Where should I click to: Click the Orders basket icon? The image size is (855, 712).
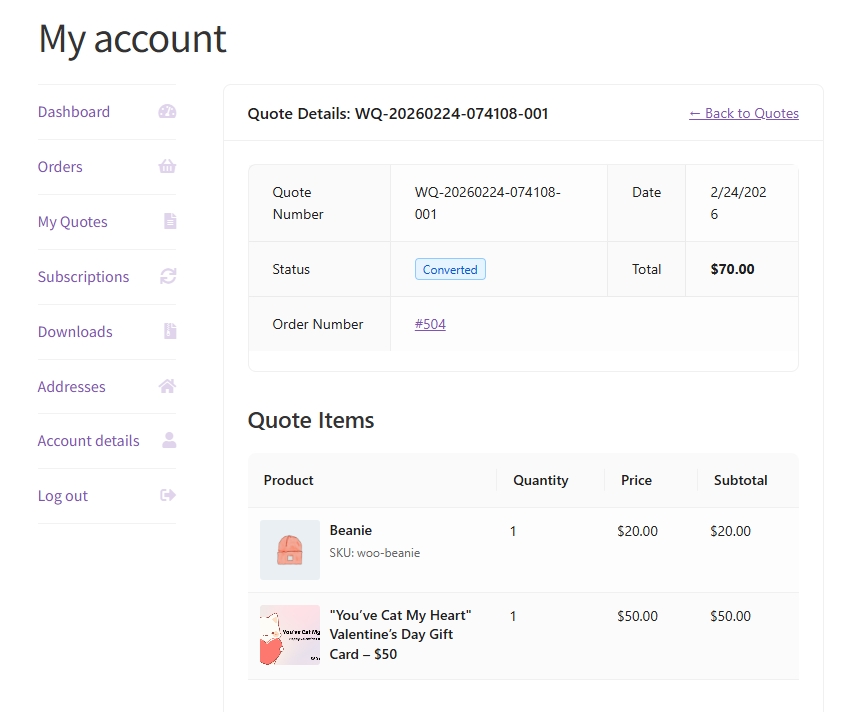pyautogui.click(x=167, y=167)
